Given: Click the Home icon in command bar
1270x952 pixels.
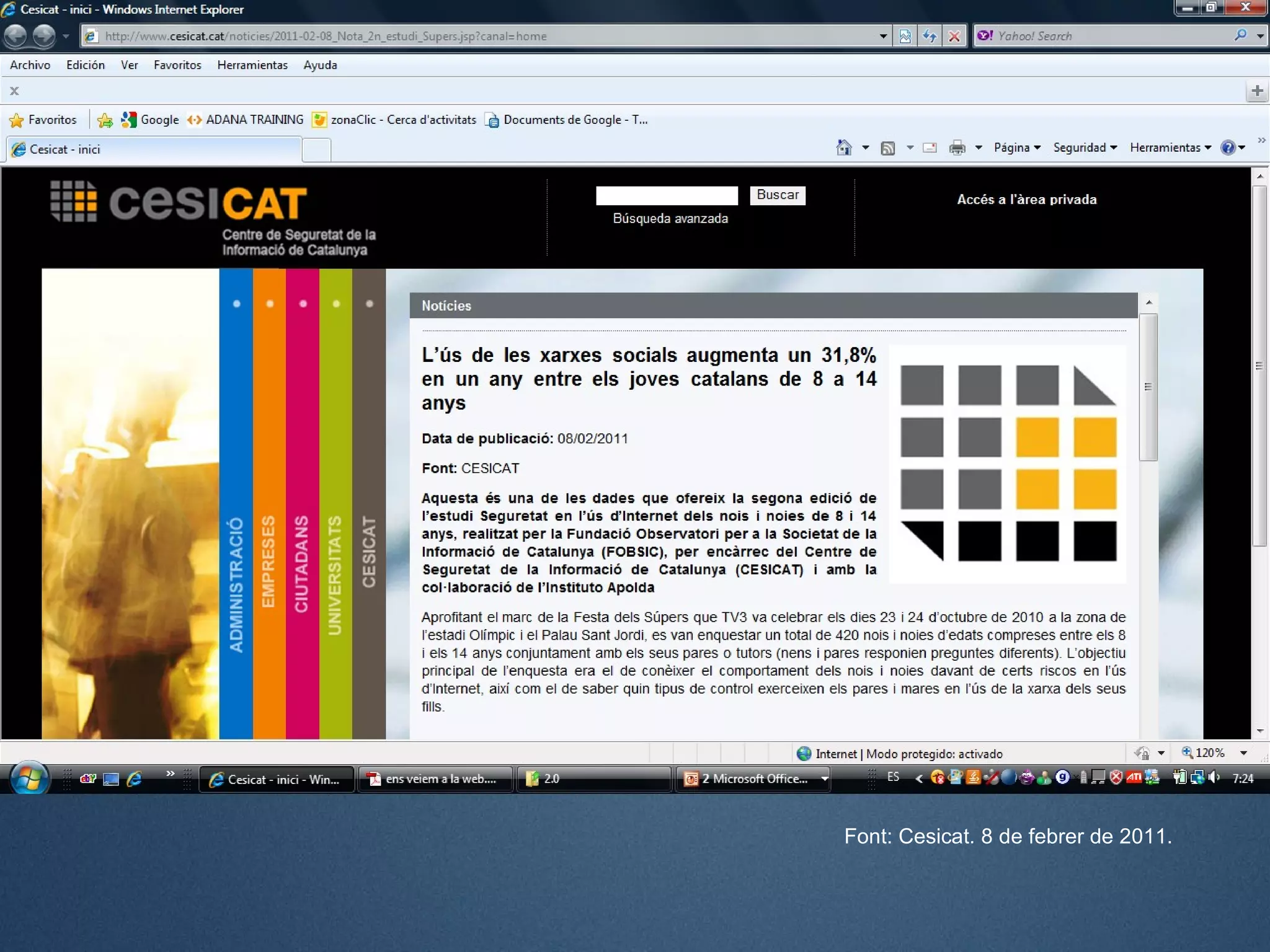Looking at the screenshot, I should [x=843, y=148].
